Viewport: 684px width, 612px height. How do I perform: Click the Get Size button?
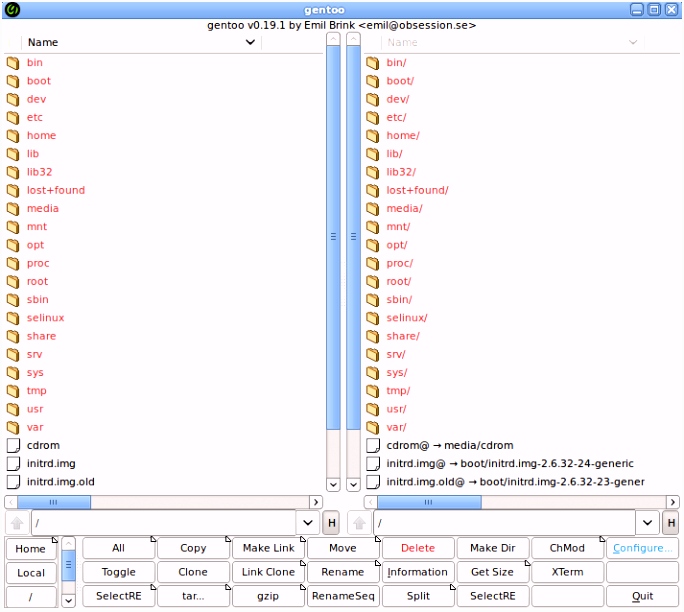[x=492, y=572]
